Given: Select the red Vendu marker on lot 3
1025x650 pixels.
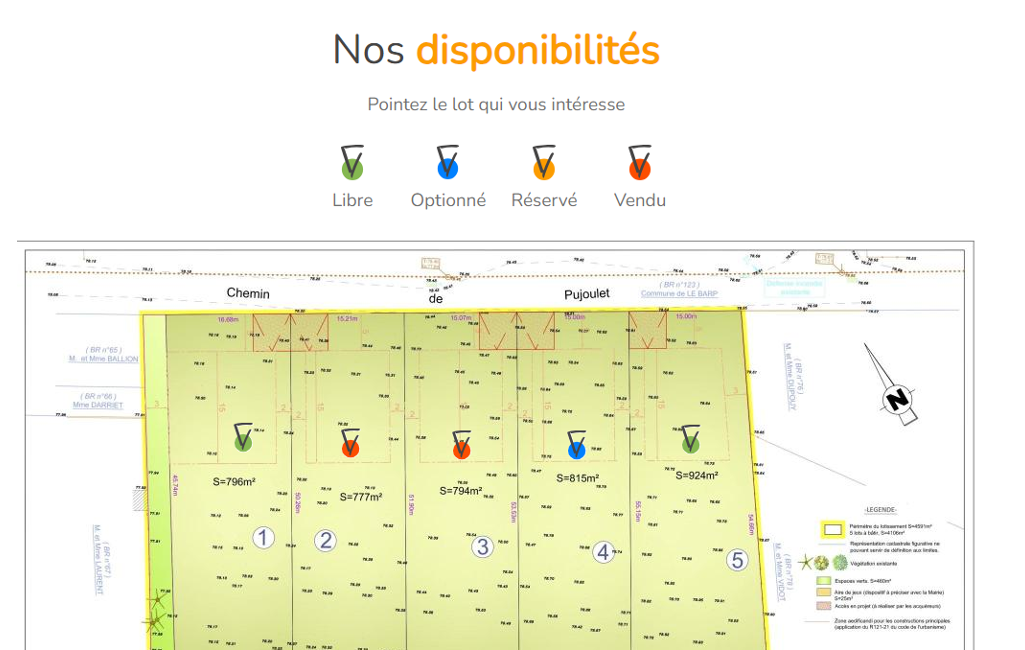Looking at the screenshot, I should click(x=461, y=445).
